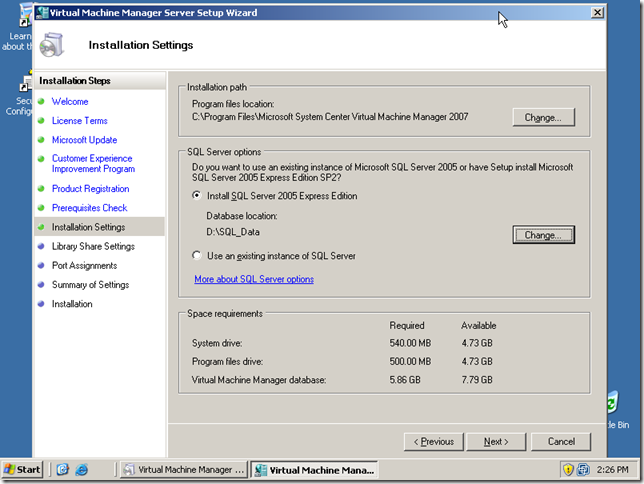Click the 7.79 GB available database value
644x484 pixels.
click(x=477, y=380)
